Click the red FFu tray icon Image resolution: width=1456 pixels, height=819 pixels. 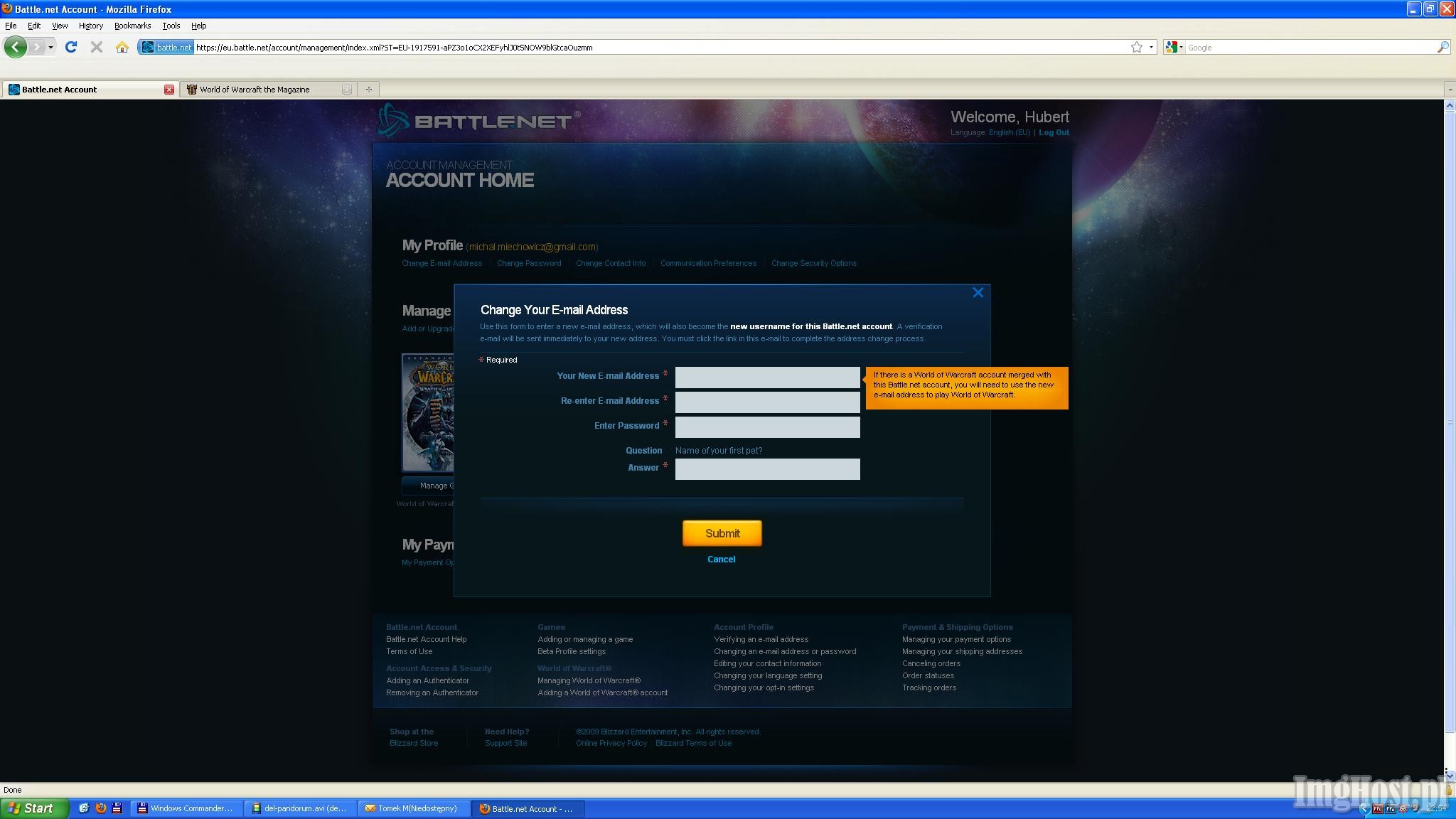(1377, 808)
